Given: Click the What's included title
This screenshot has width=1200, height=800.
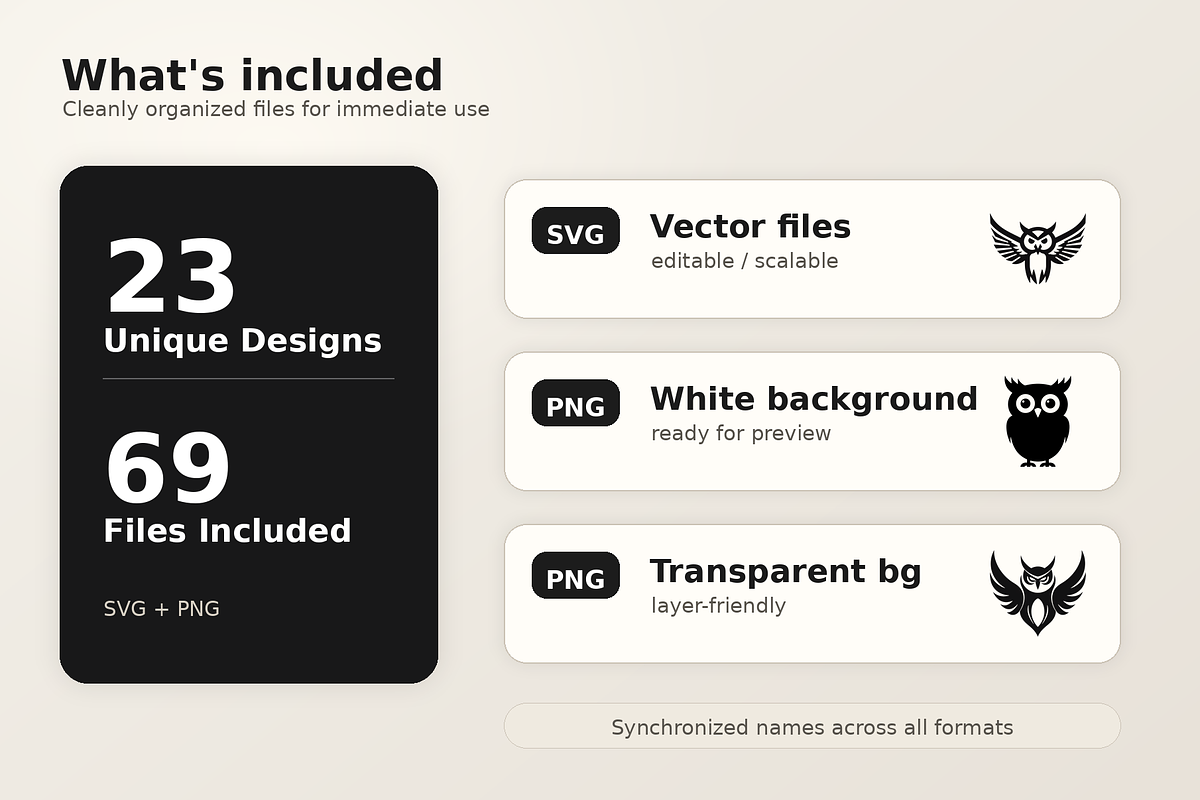Looking at the screenshot, I should click(x=252, y=75).
